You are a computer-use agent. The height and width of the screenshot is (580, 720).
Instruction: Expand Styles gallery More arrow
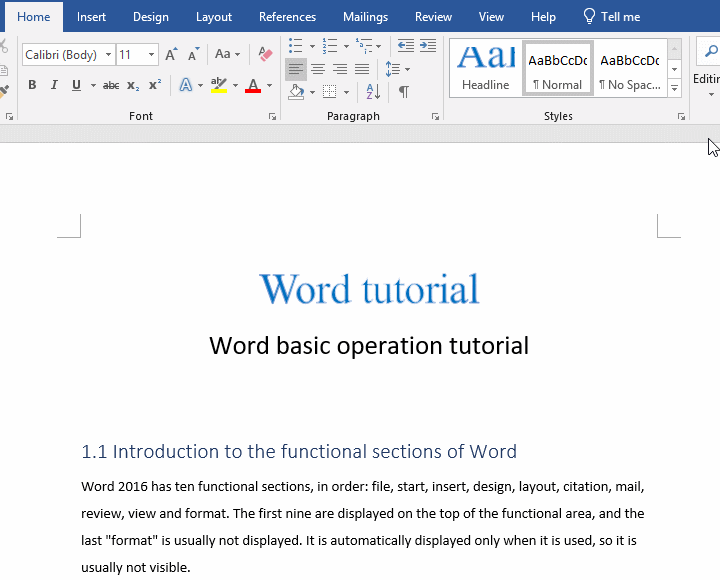675,88
